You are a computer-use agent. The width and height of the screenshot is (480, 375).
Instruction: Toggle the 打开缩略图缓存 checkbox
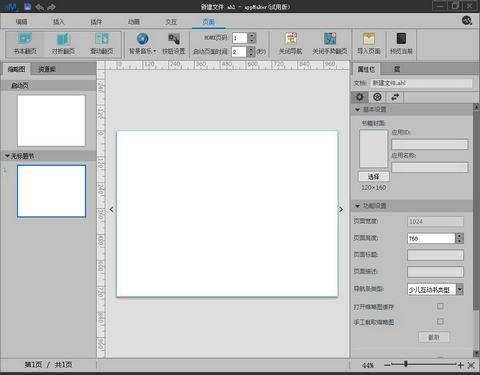440,306
